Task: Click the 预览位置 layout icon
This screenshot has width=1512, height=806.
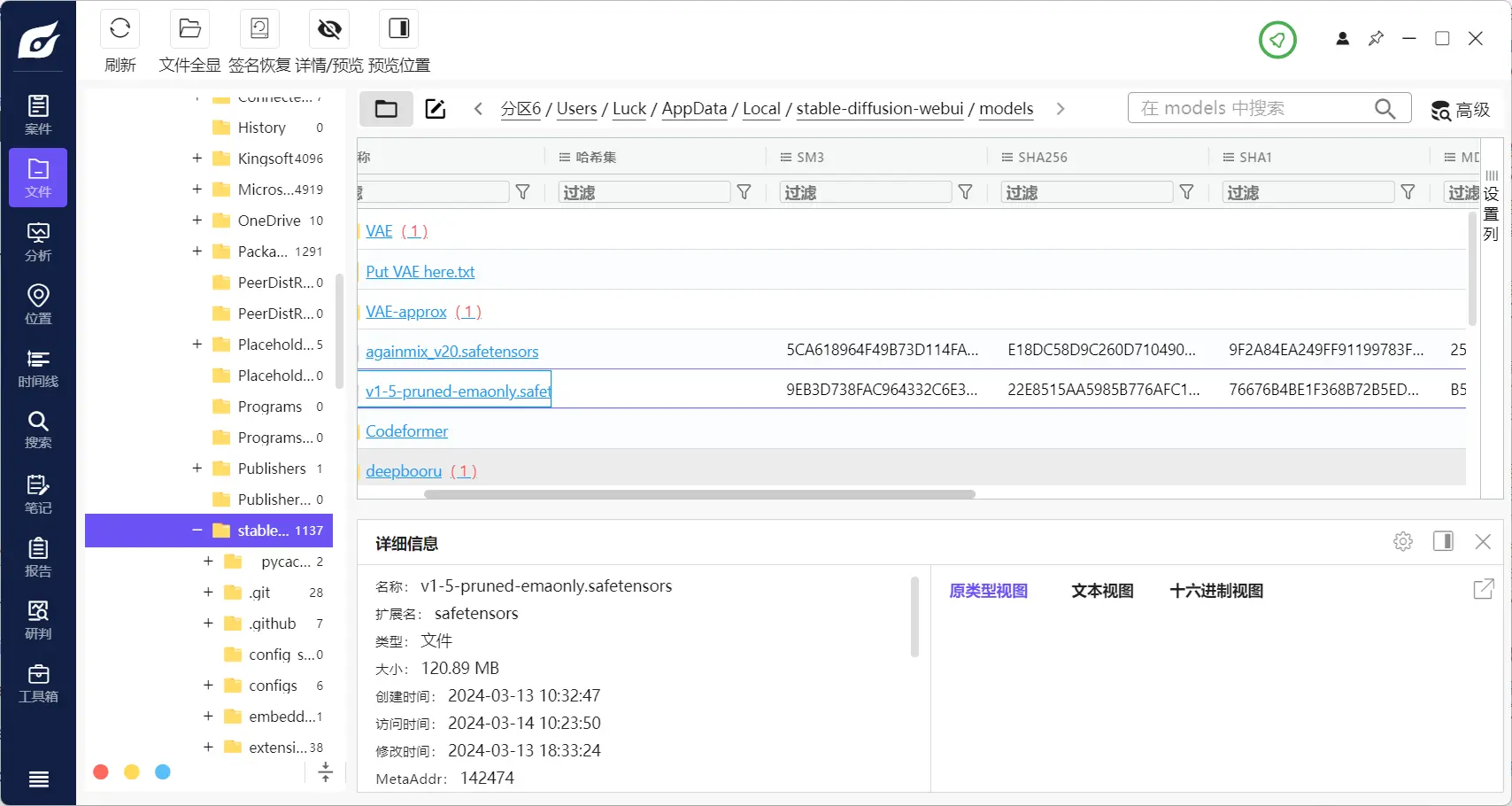Action: (399, 29)
